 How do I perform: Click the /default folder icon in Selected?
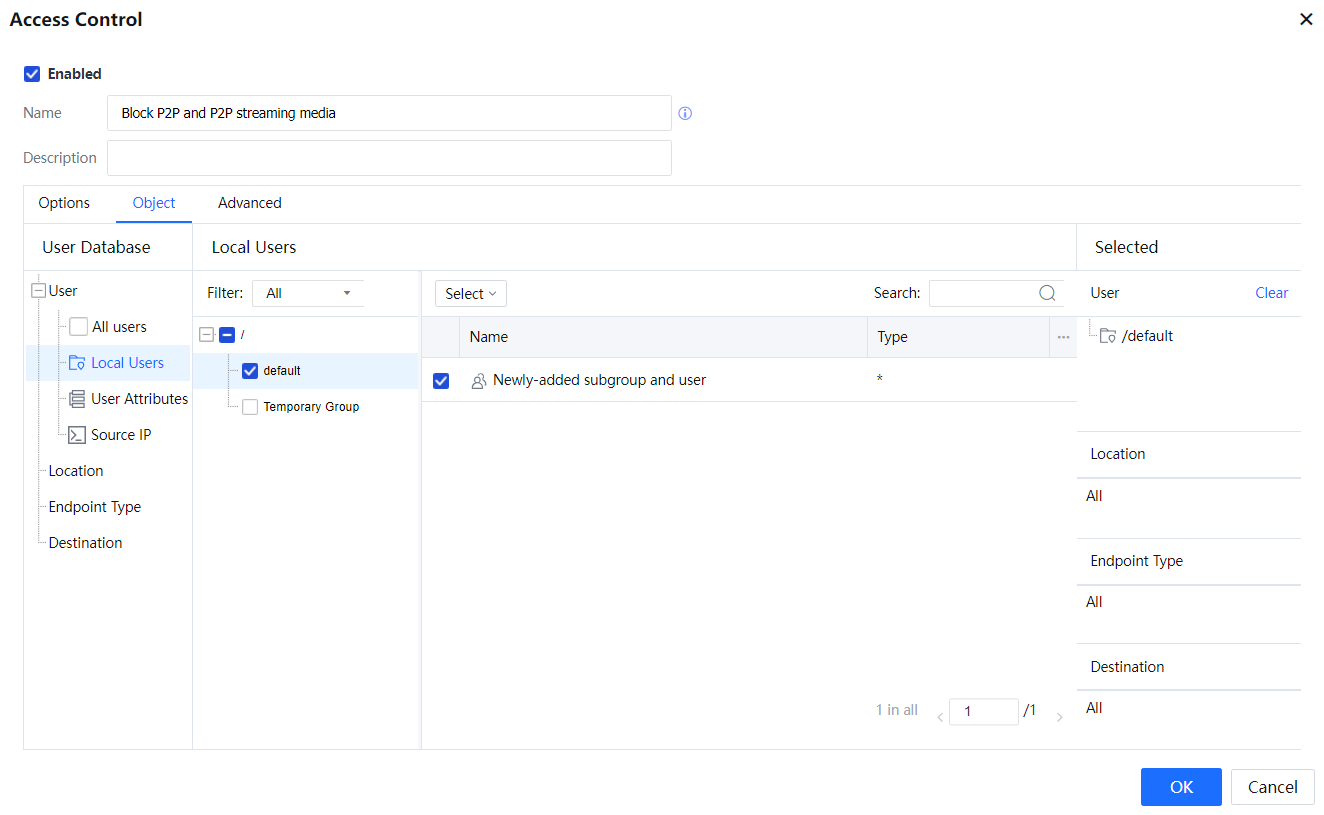pos(1108,336)
